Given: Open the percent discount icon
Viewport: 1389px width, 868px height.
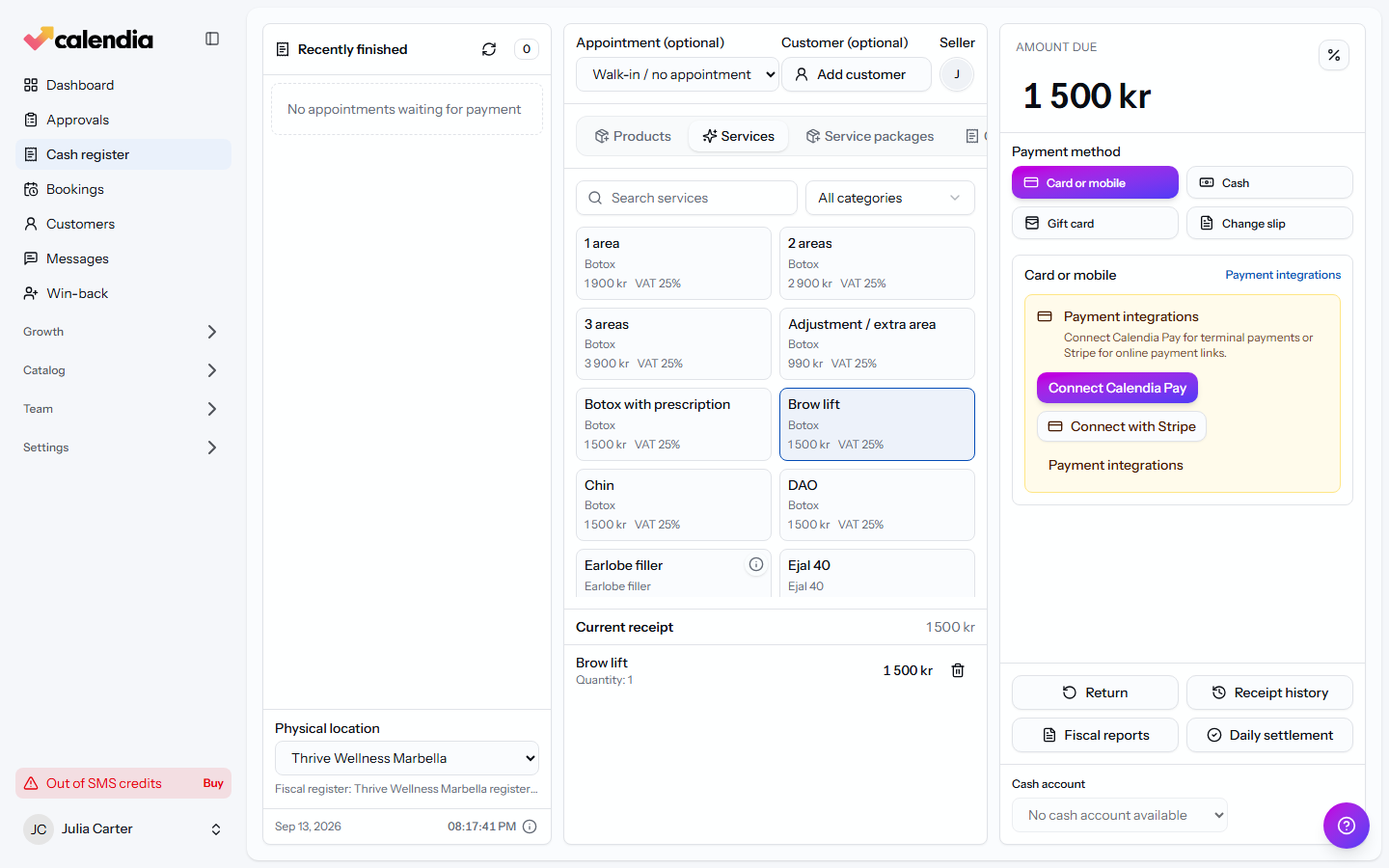Looking at the screenshot, I should tap(1334, 55).
